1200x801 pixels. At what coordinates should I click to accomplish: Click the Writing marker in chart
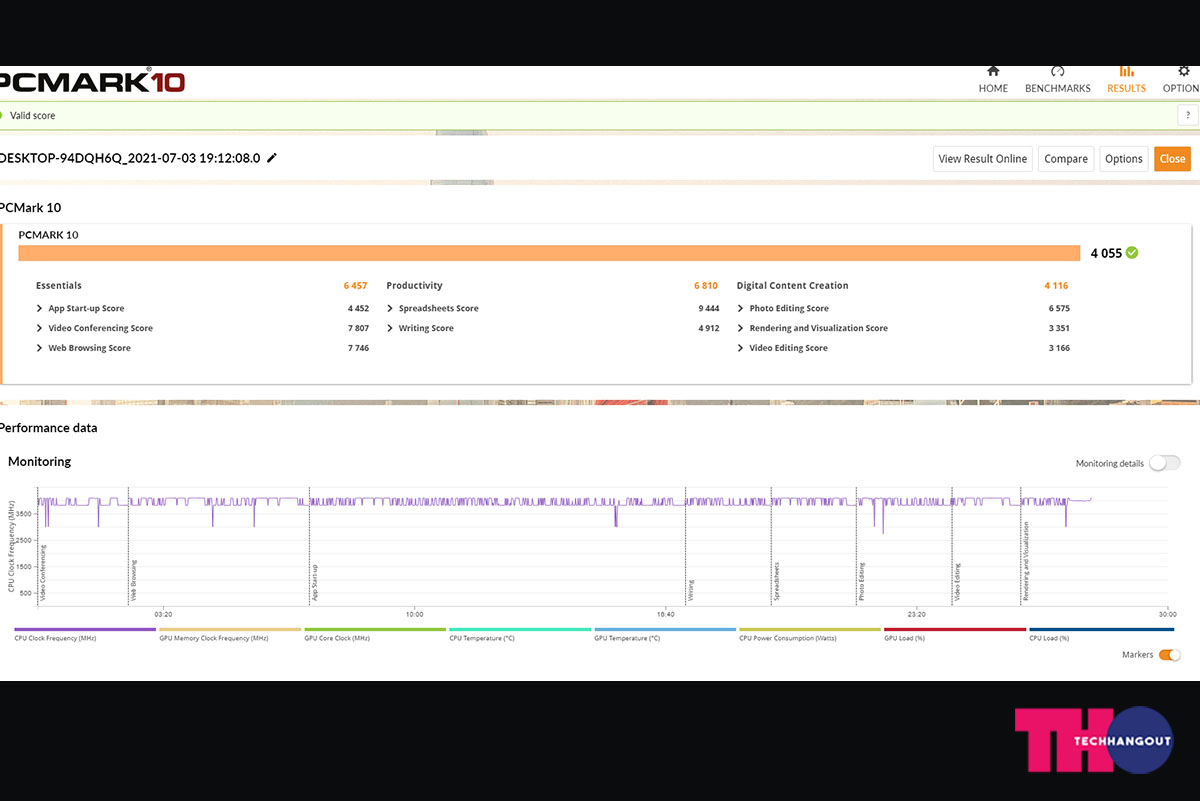point(690,590)
